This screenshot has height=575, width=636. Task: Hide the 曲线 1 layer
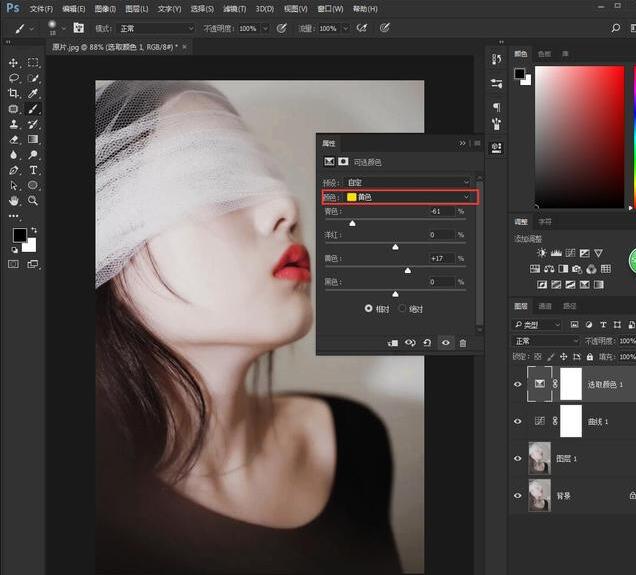[517, 420]
